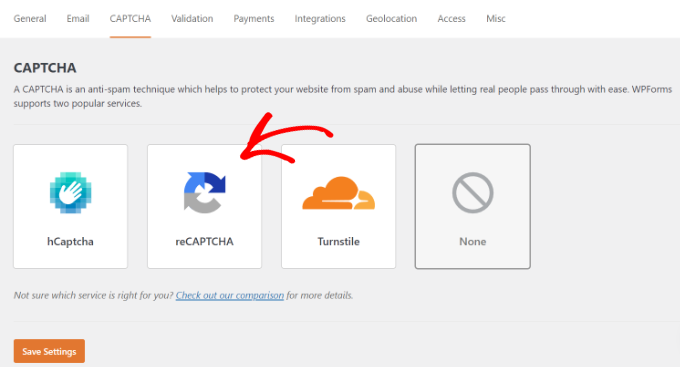
Task: Choose the reCAPTCHA arrows logo
Action: pyautogui.click(x=205, y=193)
